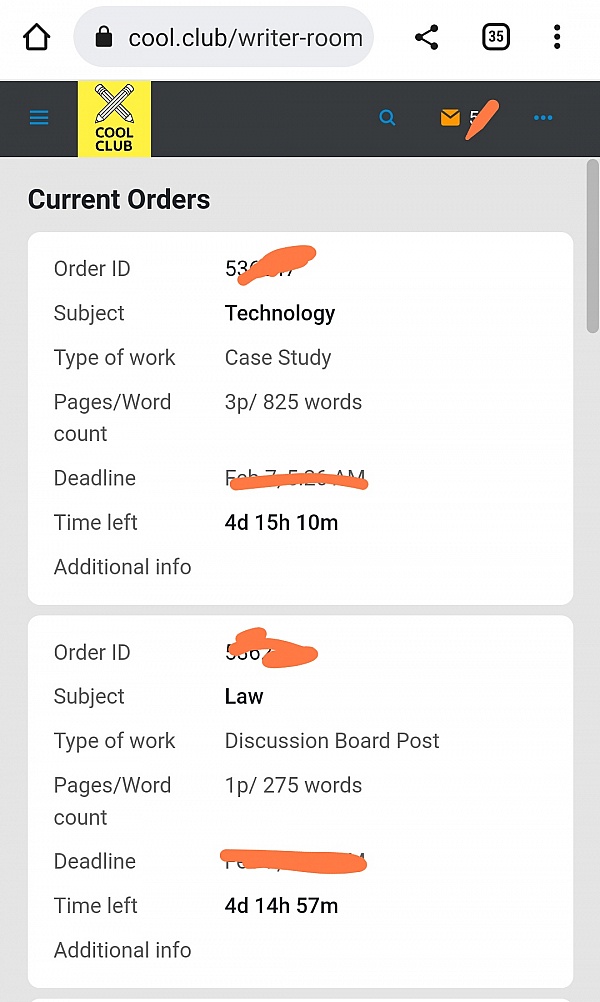This screenshot has height=1002, width=600.
Task: Click the Discussion Board Post entry
Action: click(x=332, y=741)
